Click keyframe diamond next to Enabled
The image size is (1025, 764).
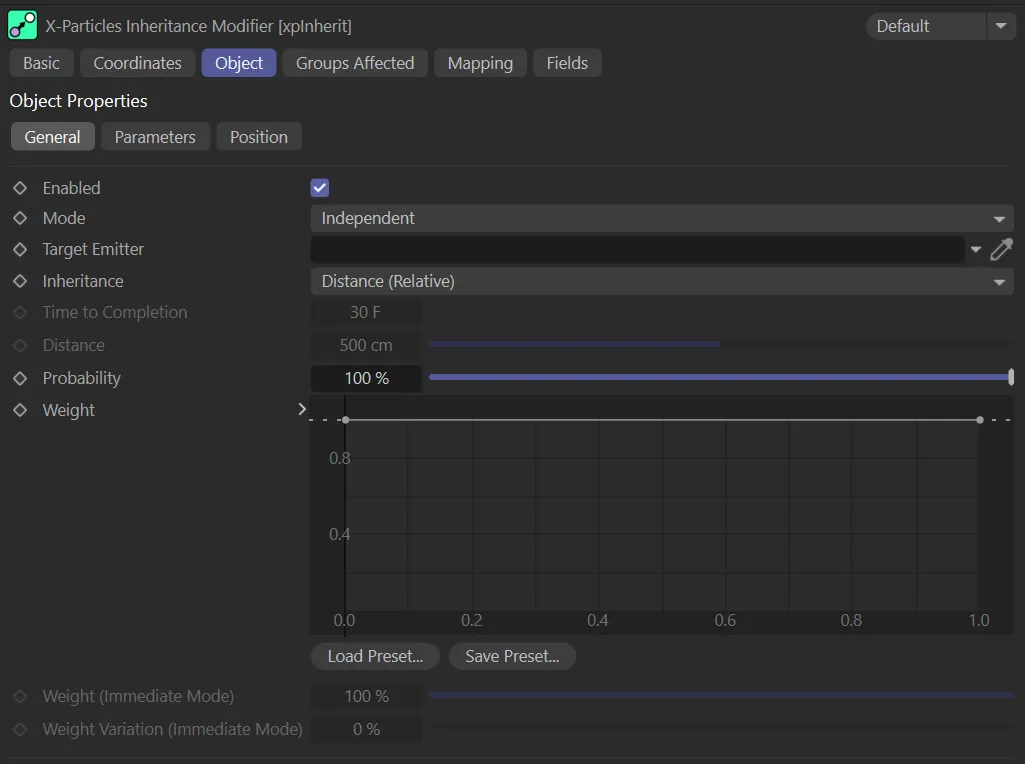pos(20,188)
